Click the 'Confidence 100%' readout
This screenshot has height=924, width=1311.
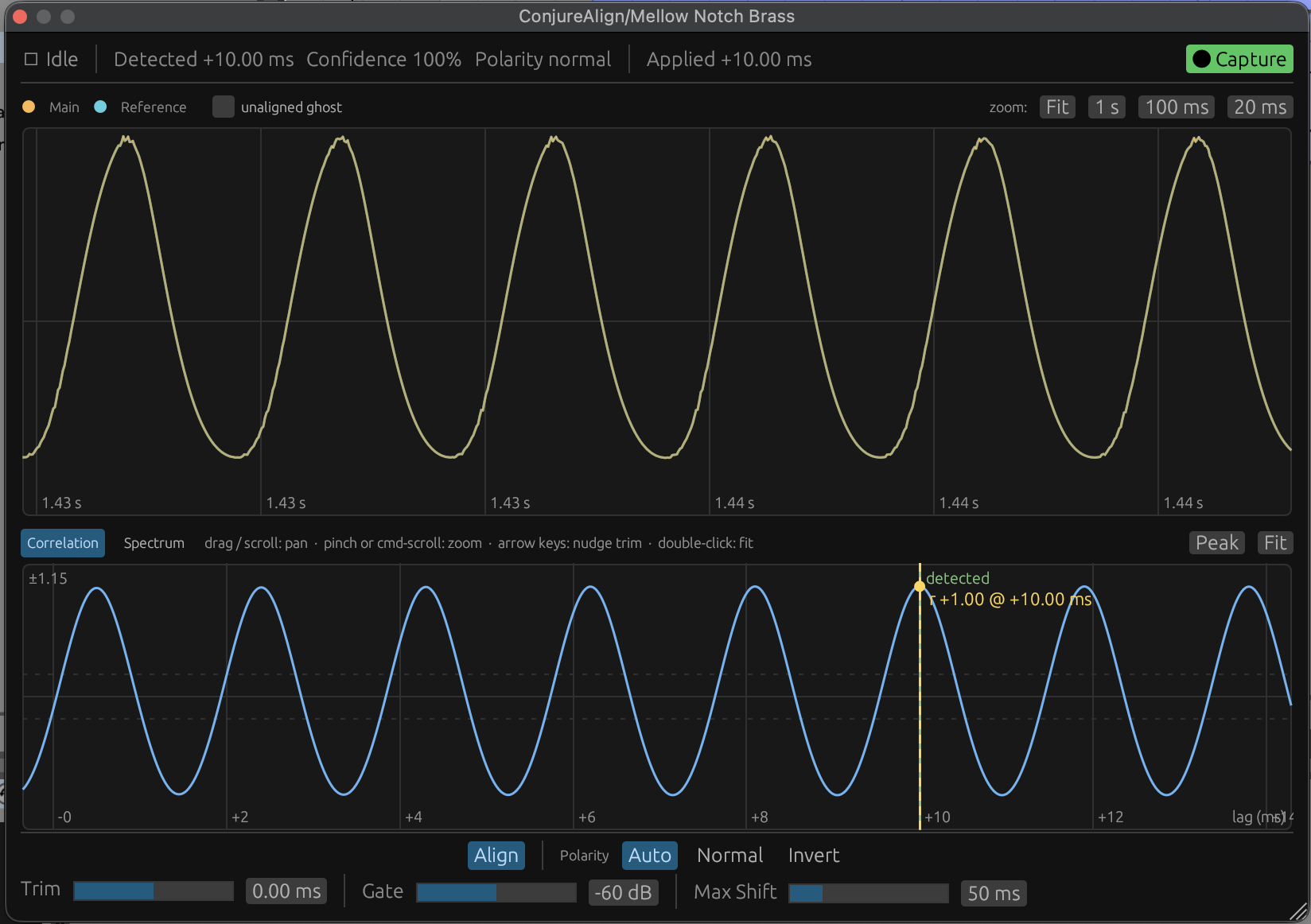[383, 59]
